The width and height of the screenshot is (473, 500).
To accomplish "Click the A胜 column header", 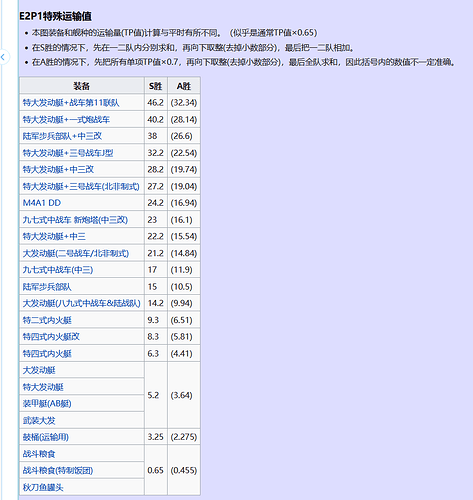I will 184,86.
